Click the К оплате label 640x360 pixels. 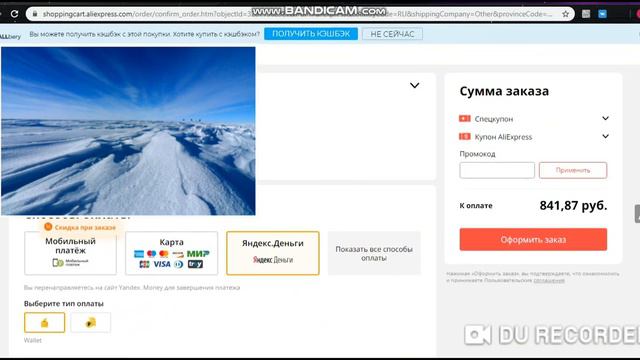pos(476,206)
